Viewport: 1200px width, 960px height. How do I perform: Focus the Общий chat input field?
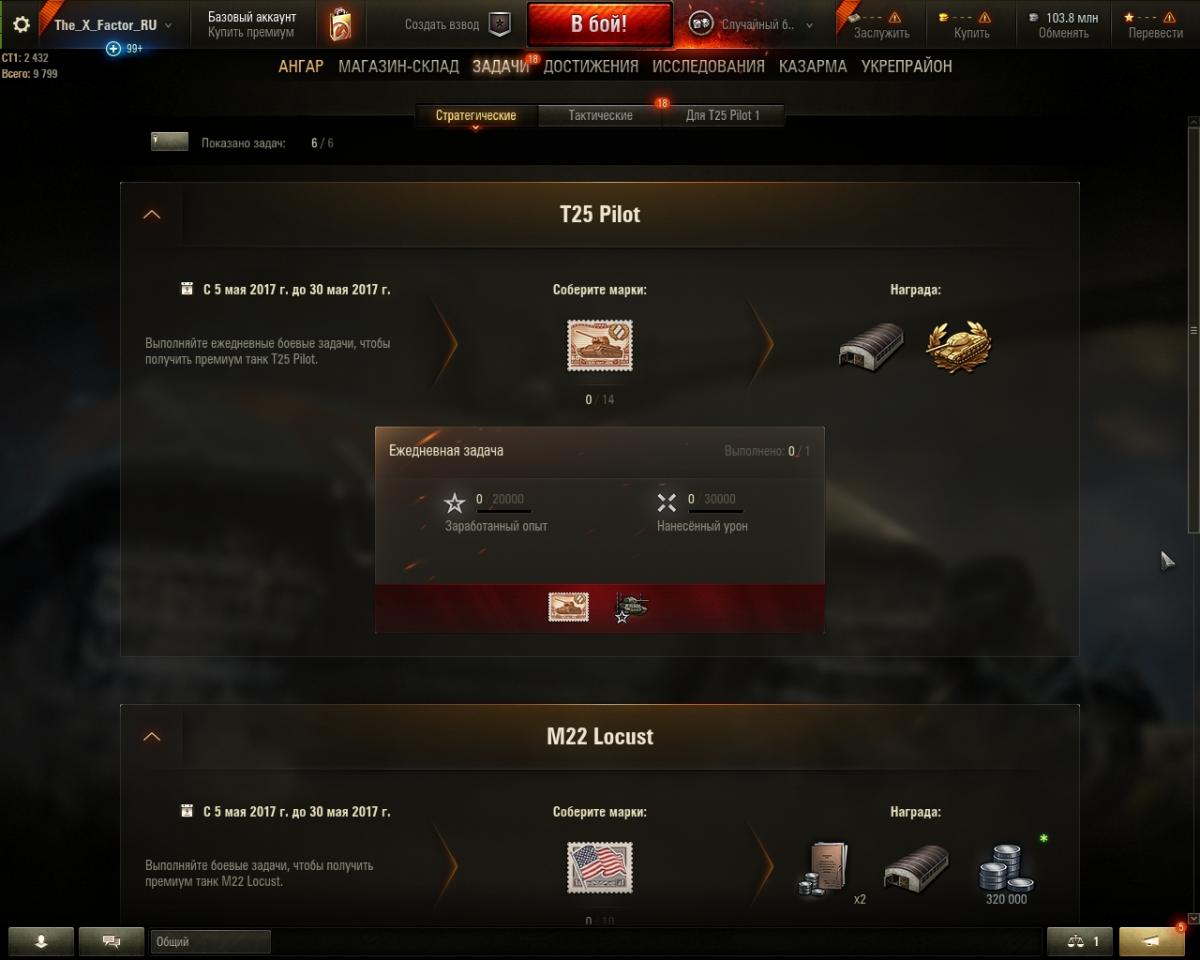210,941
